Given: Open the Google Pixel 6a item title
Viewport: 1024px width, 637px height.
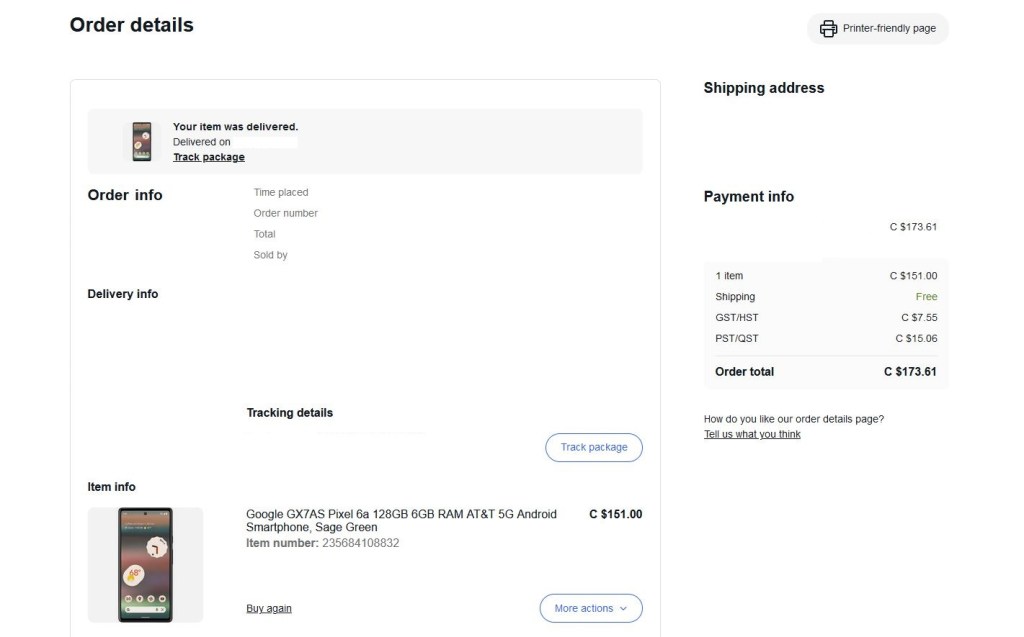Looking at the screenshot, I should [401, 520].
